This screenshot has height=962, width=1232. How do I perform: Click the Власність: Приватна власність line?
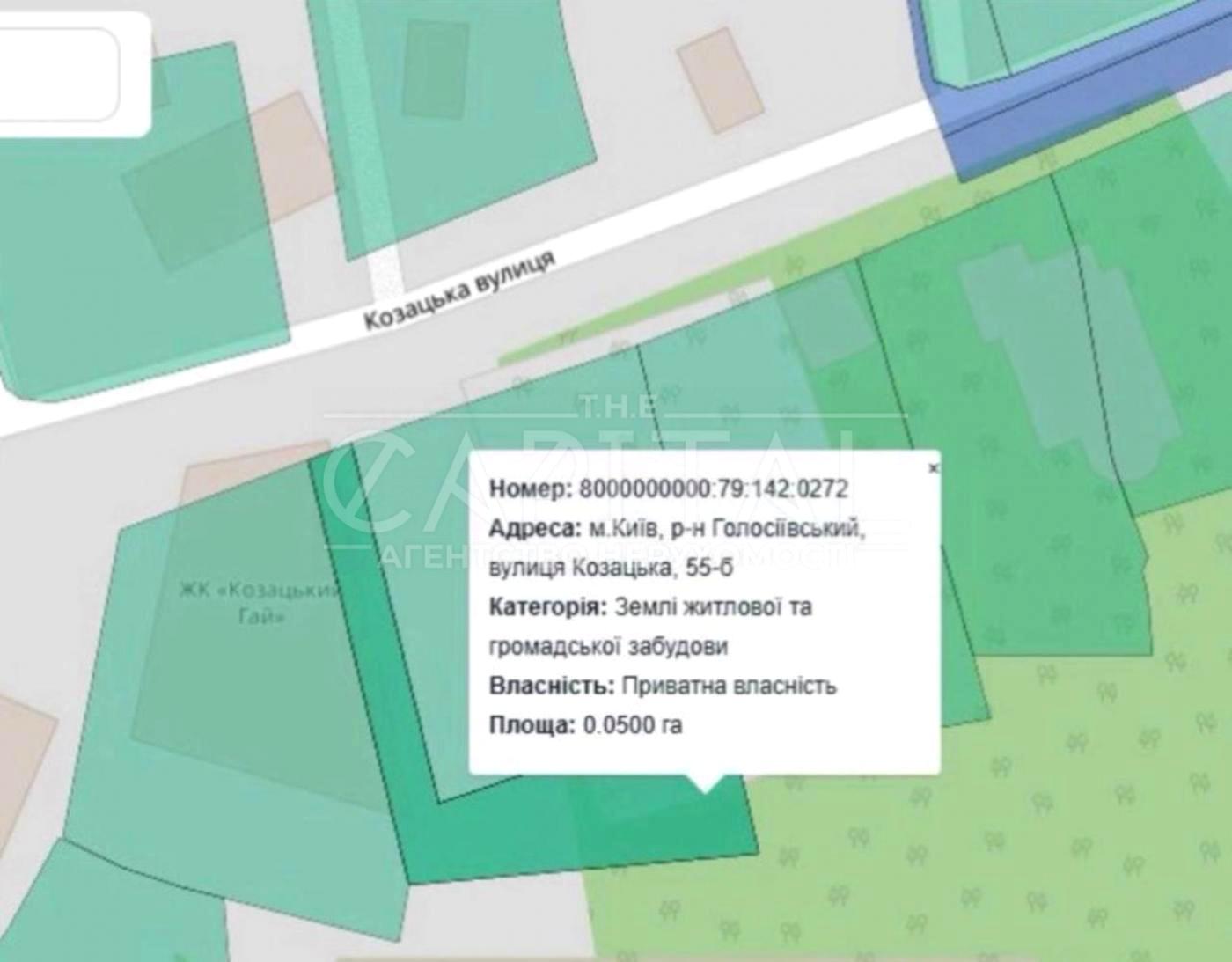pos(662,686)
